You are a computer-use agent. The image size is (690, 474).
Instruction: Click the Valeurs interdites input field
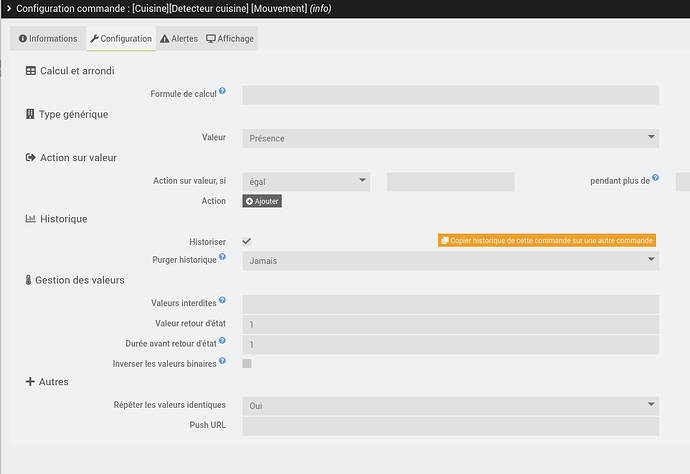[450, 304]
